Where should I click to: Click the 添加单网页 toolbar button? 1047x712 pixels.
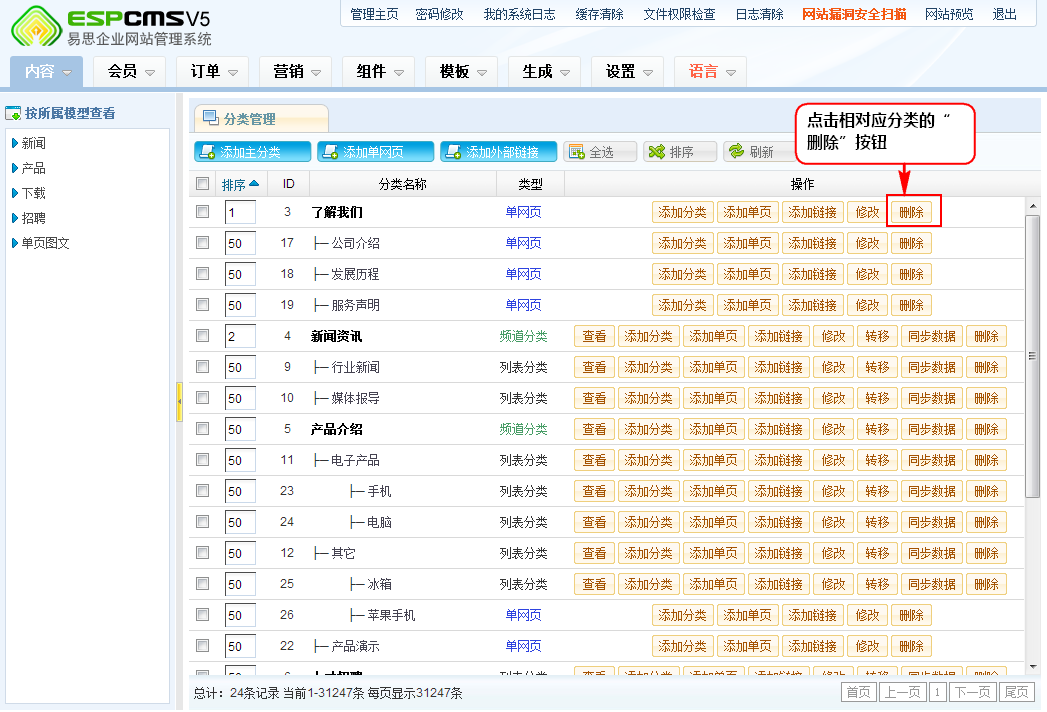pyautogui.click(x=375, y=152)
